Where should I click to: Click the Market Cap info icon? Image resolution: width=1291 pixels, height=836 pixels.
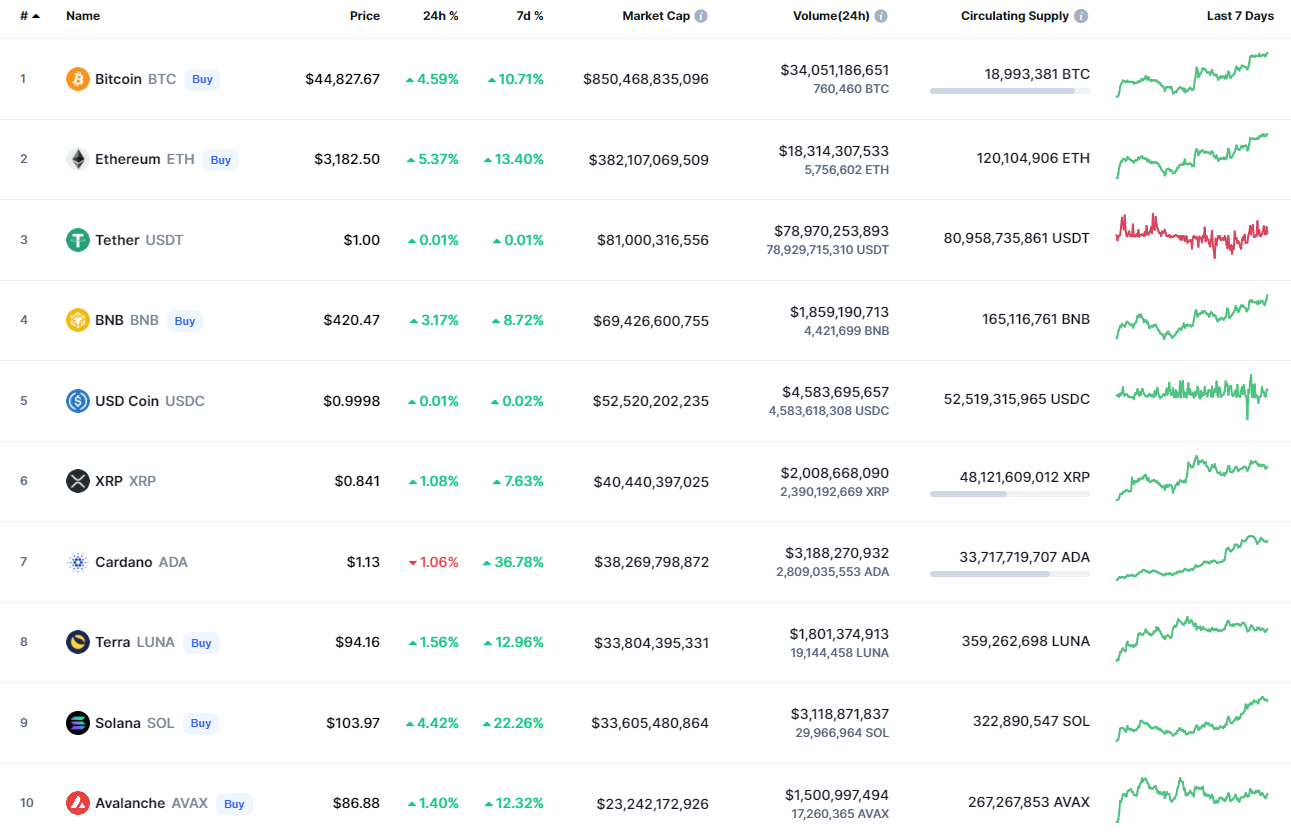[x=701, y=16]
